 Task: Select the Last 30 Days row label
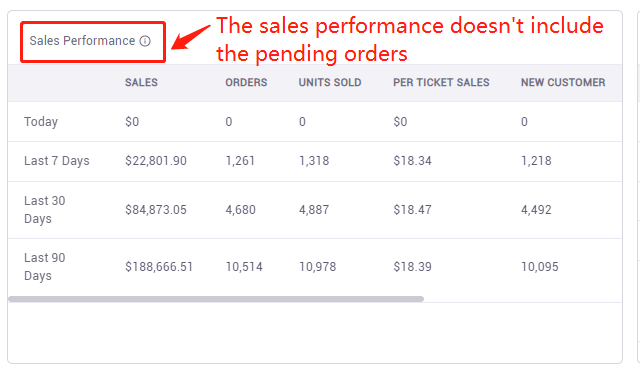[x=44, y=209]
